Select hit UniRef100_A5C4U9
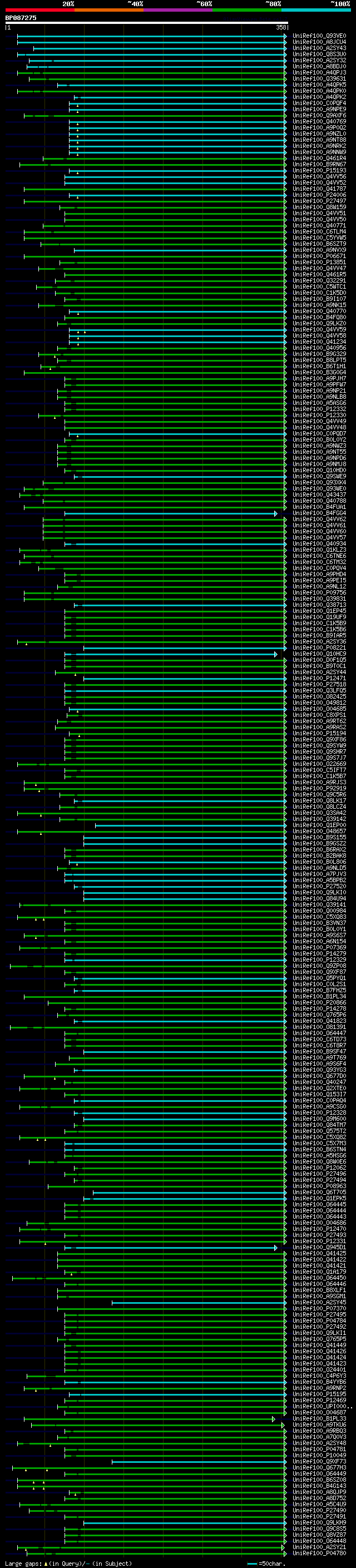The width and height of the screenshot is (356, 1568). pyautogui.click(x=319, y=1505)
